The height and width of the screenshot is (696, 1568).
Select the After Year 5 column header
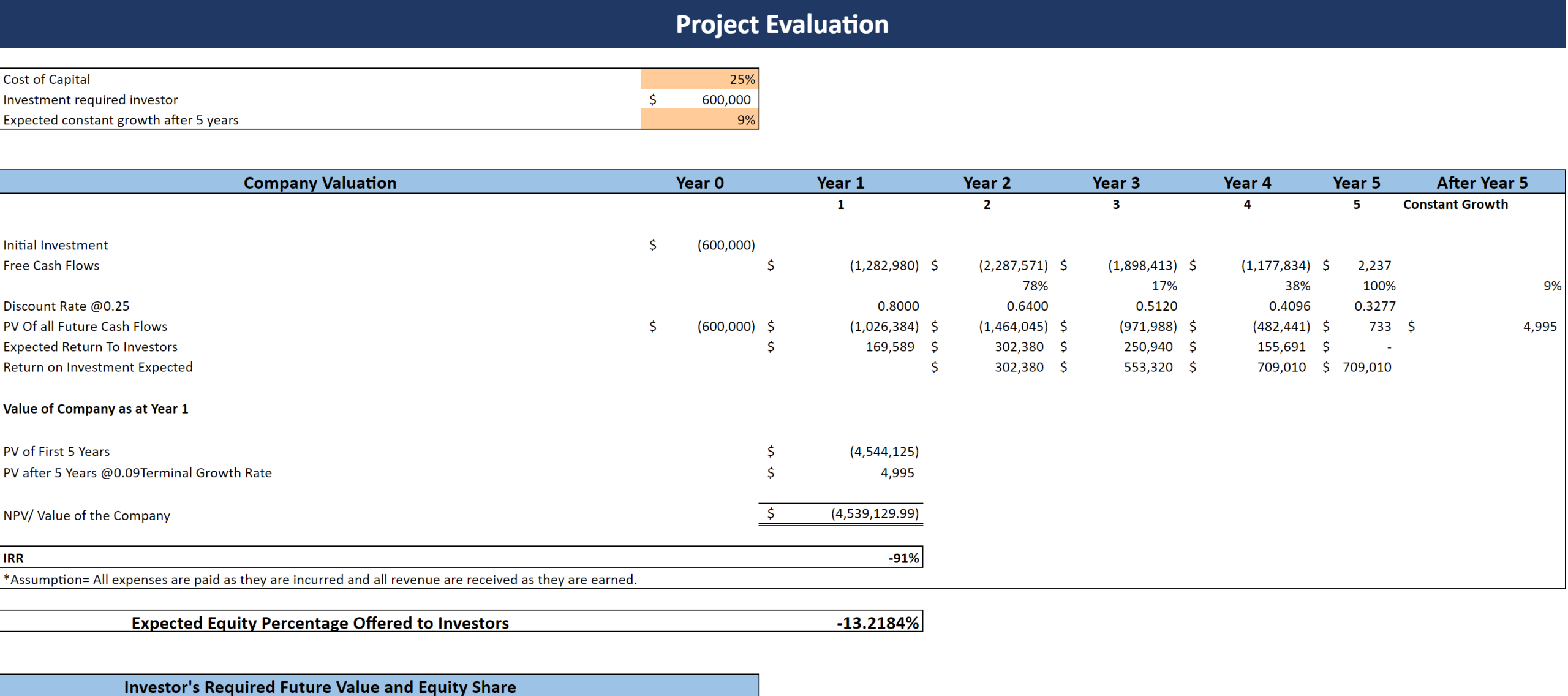click(1482, 183)
